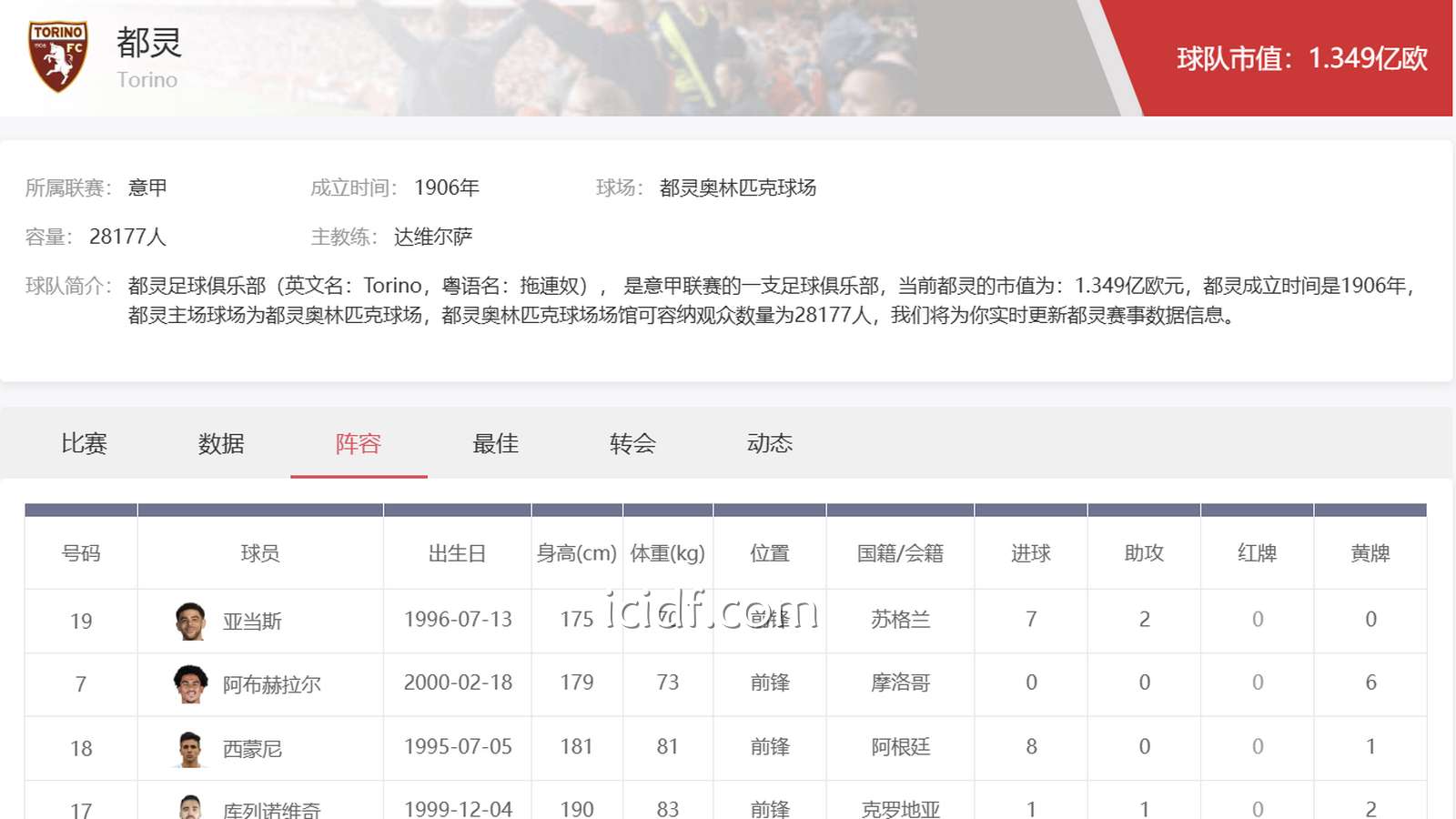Click the 国籍/会籍 column header
The image size is (1456, 819).
click(901, 553)
